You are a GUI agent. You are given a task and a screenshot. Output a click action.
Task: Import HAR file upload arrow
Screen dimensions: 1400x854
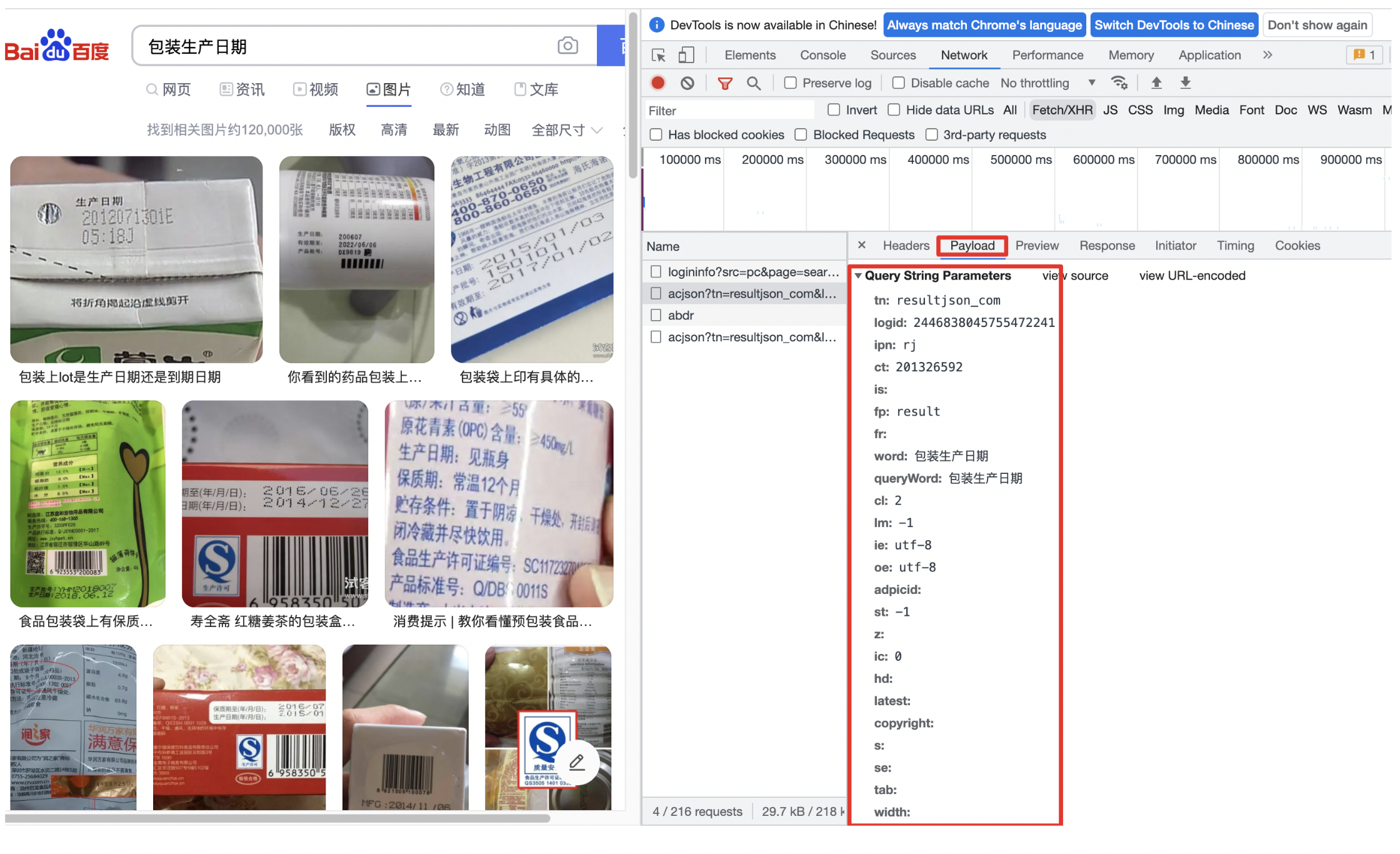coord(1156,83)
